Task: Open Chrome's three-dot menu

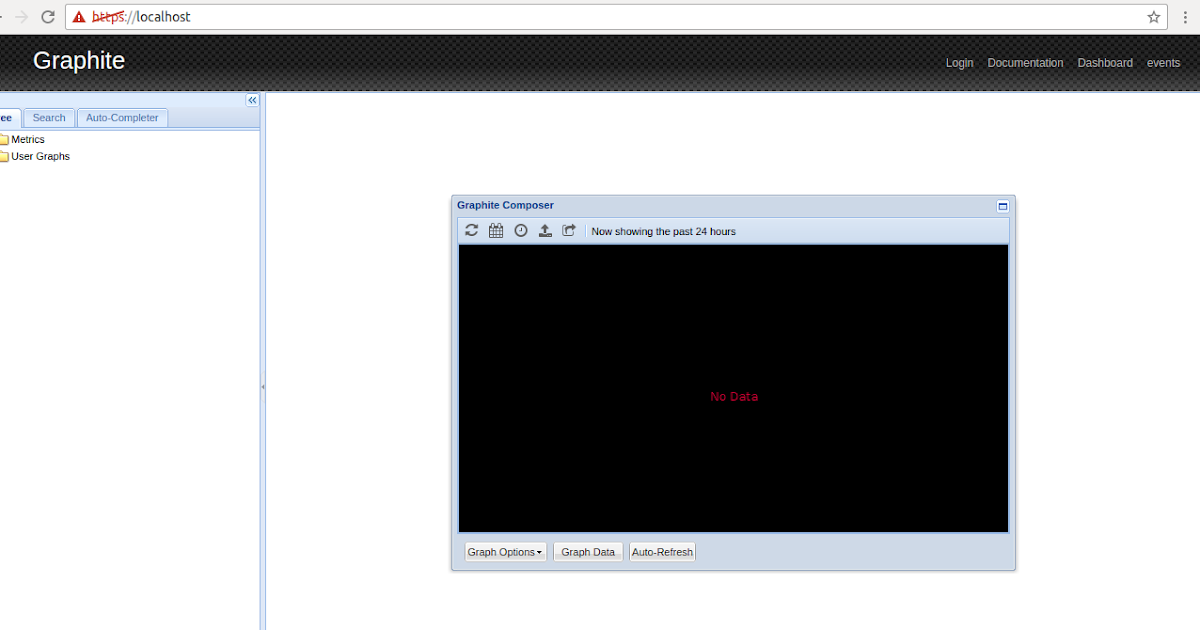Action: pyautogui.click(x=1185, y=17)
